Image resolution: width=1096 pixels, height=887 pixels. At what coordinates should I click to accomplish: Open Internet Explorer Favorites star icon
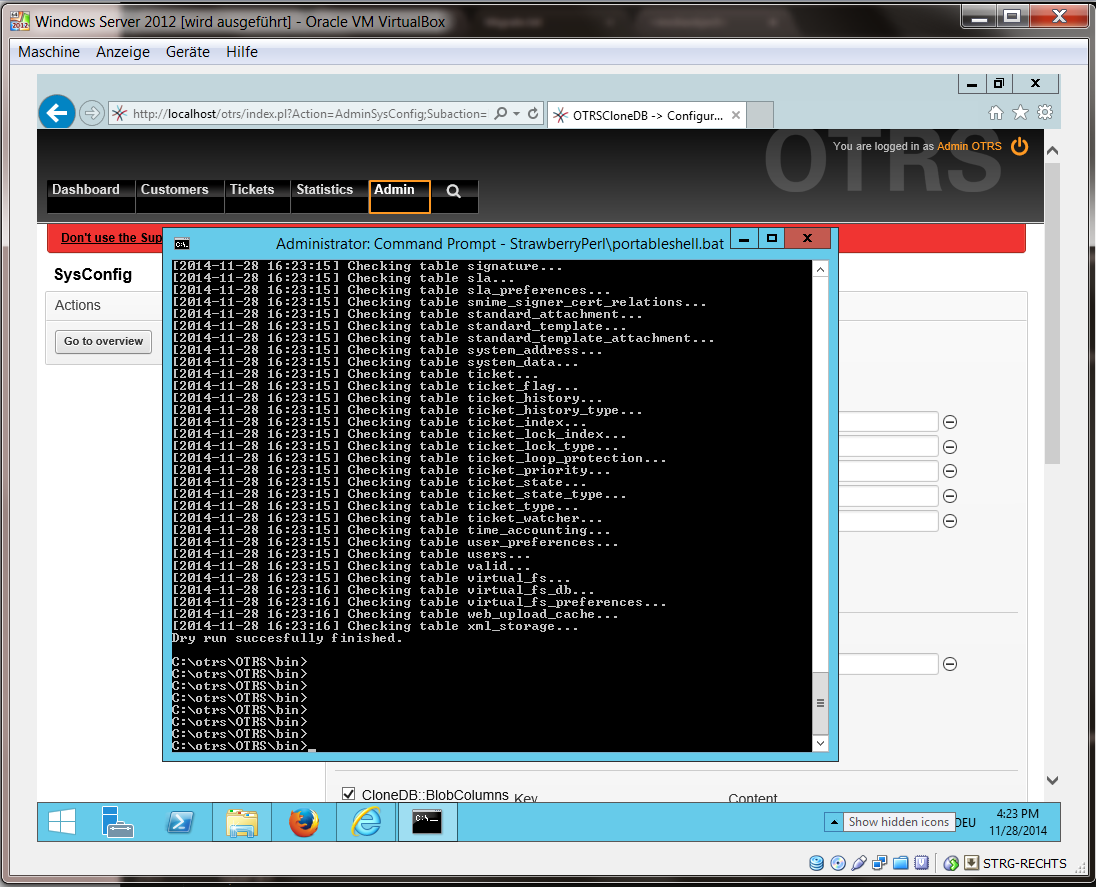[x=1018, y=113]
